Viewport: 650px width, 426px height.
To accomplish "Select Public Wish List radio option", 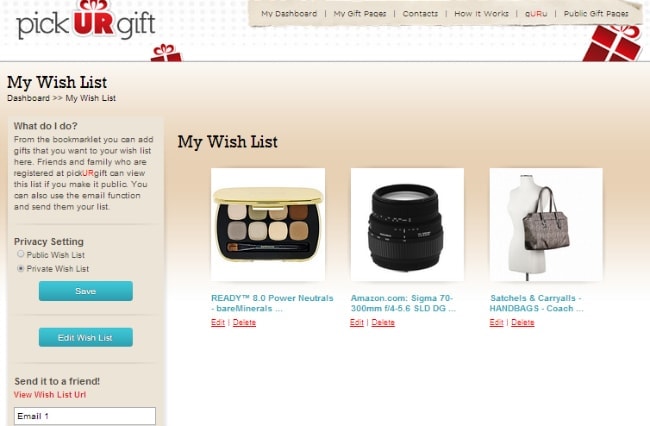I will [x=20, y=254].
